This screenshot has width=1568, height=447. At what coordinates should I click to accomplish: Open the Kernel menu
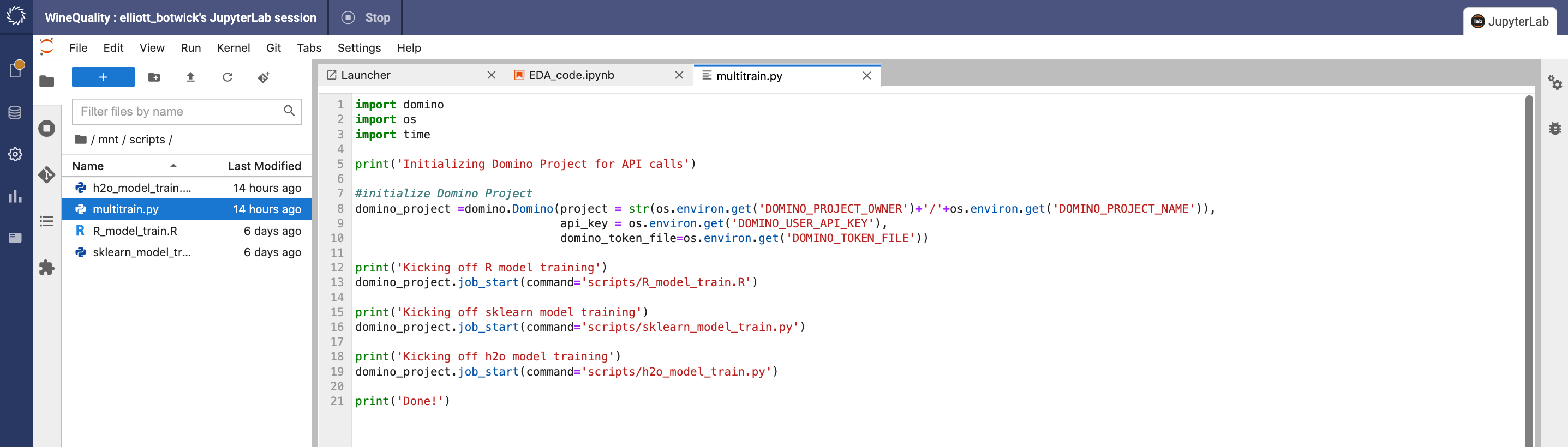tap(233, 47)
